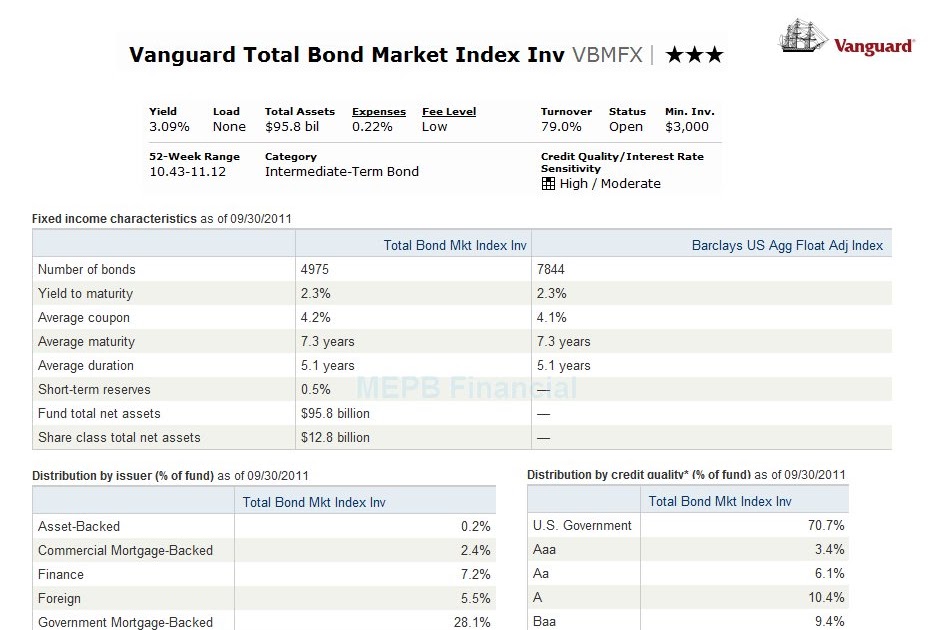This screenshot has height=630, width=933.
Task: Select the Min. Inv. value $3,000
Action: point(687,127)
